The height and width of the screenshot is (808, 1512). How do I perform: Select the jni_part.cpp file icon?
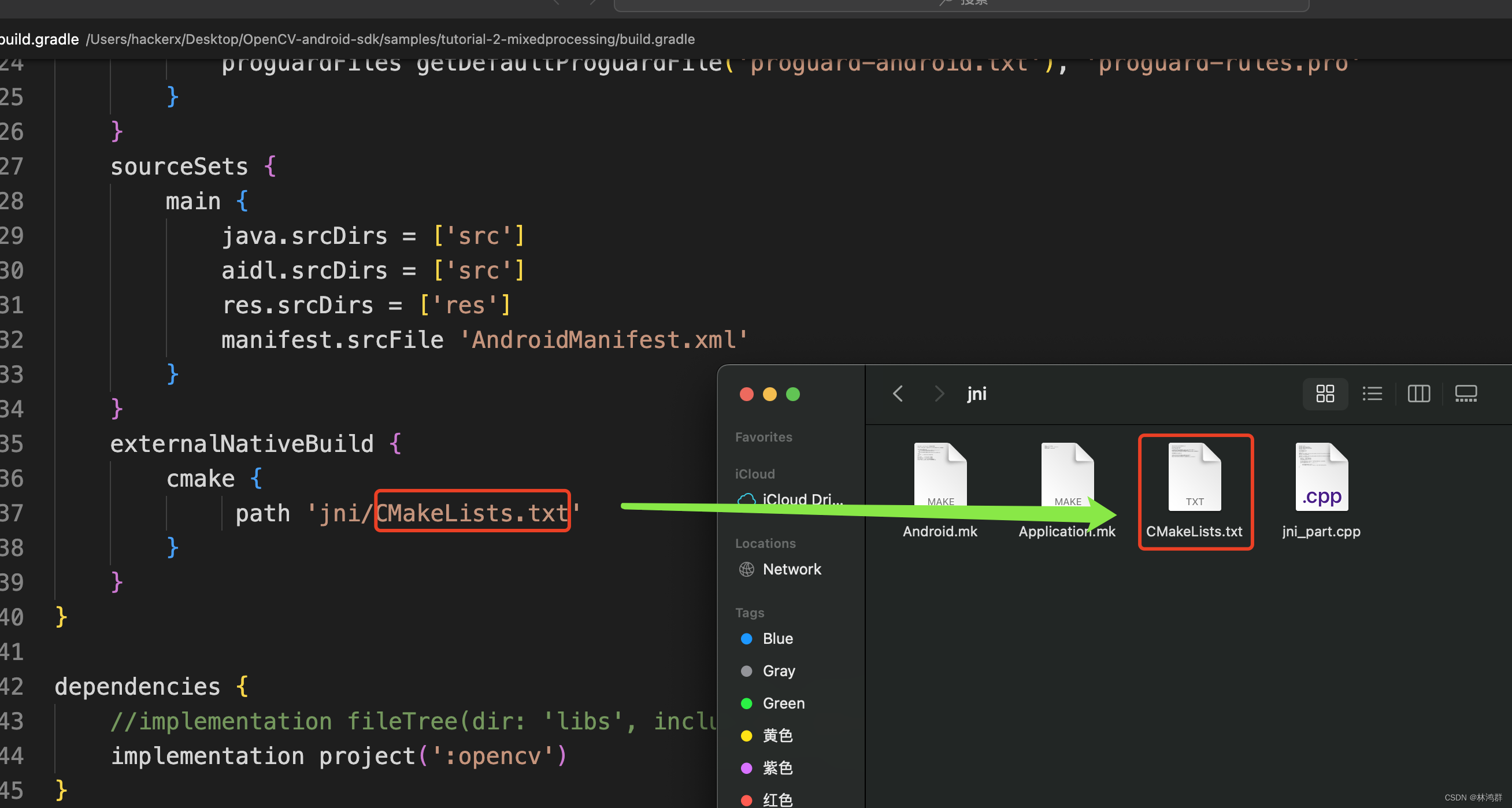[x=1321, y=476]
